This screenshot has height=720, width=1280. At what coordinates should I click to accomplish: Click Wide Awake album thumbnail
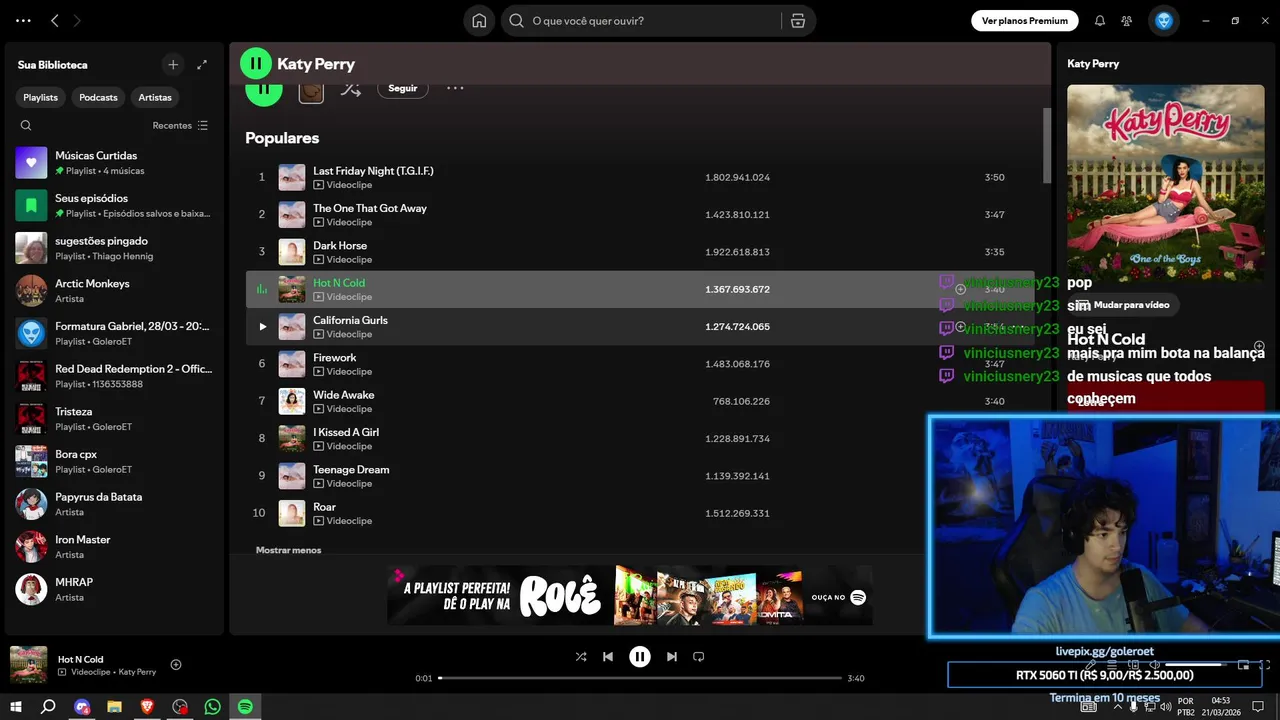[292, 401]
